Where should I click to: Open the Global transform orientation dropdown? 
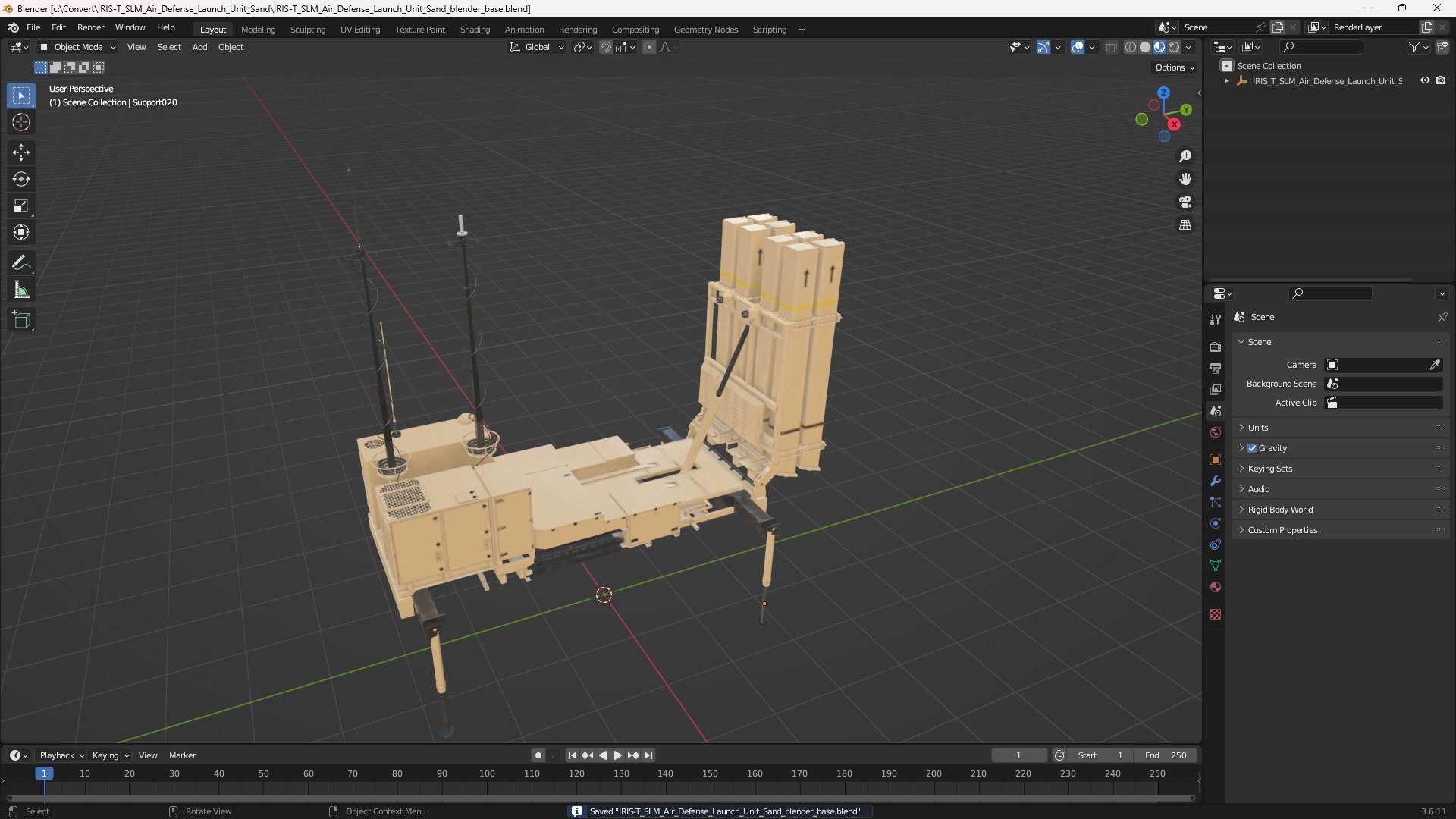tap(536, 47)
